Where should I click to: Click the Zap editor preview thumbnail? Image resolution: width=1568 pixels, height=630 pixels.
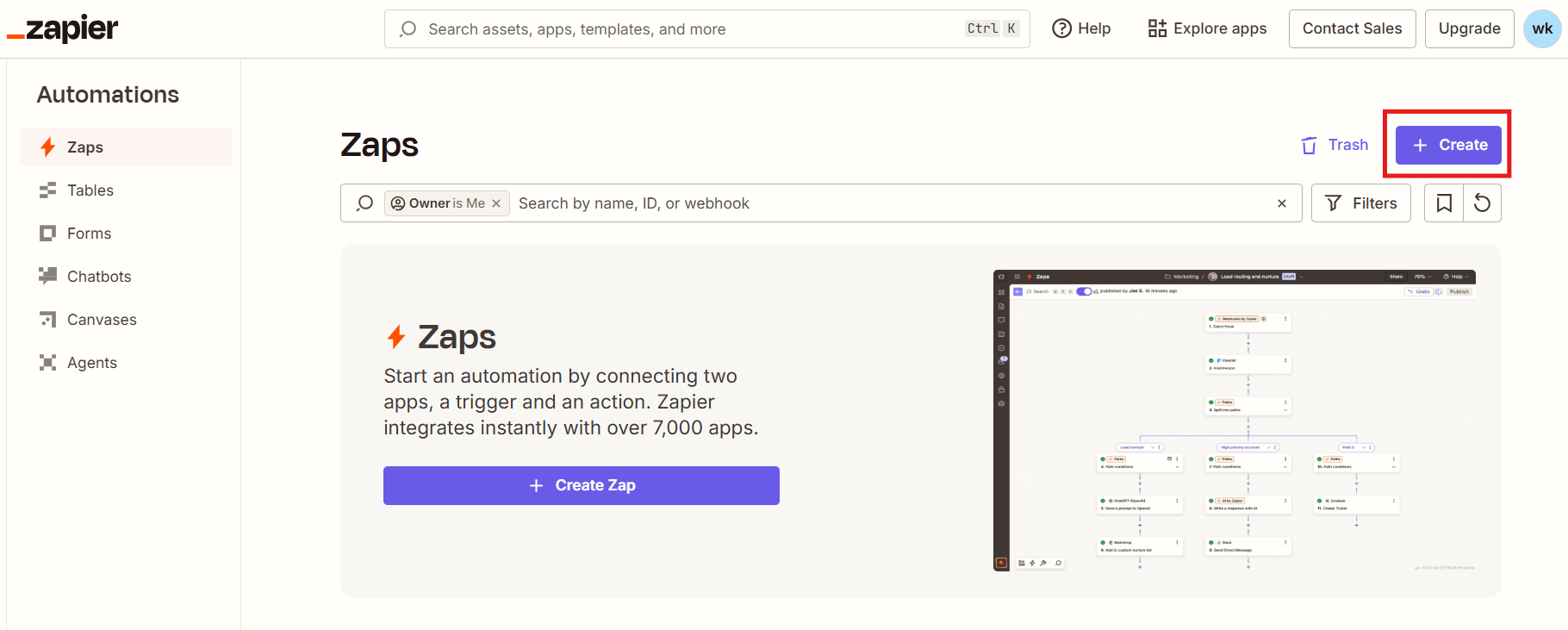click(1234, 421)
